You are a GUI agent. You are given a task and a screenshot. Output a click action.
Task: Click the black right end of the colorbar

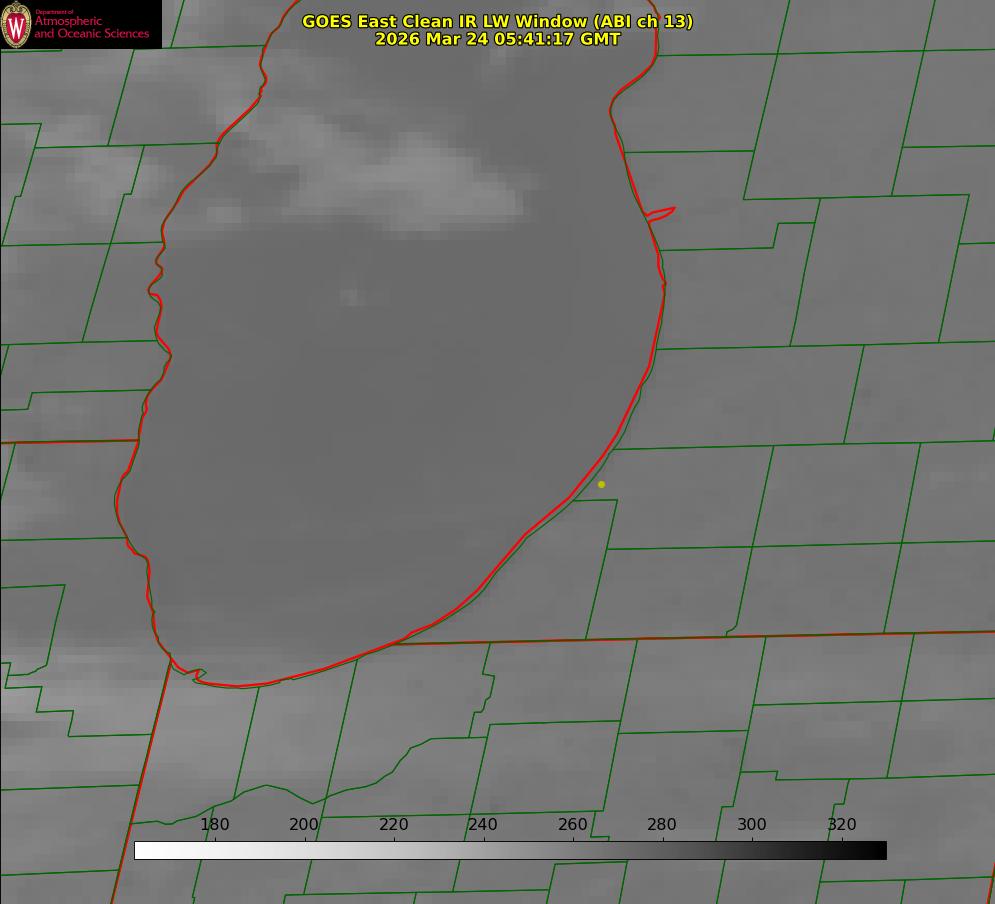[x=878, y=850]
